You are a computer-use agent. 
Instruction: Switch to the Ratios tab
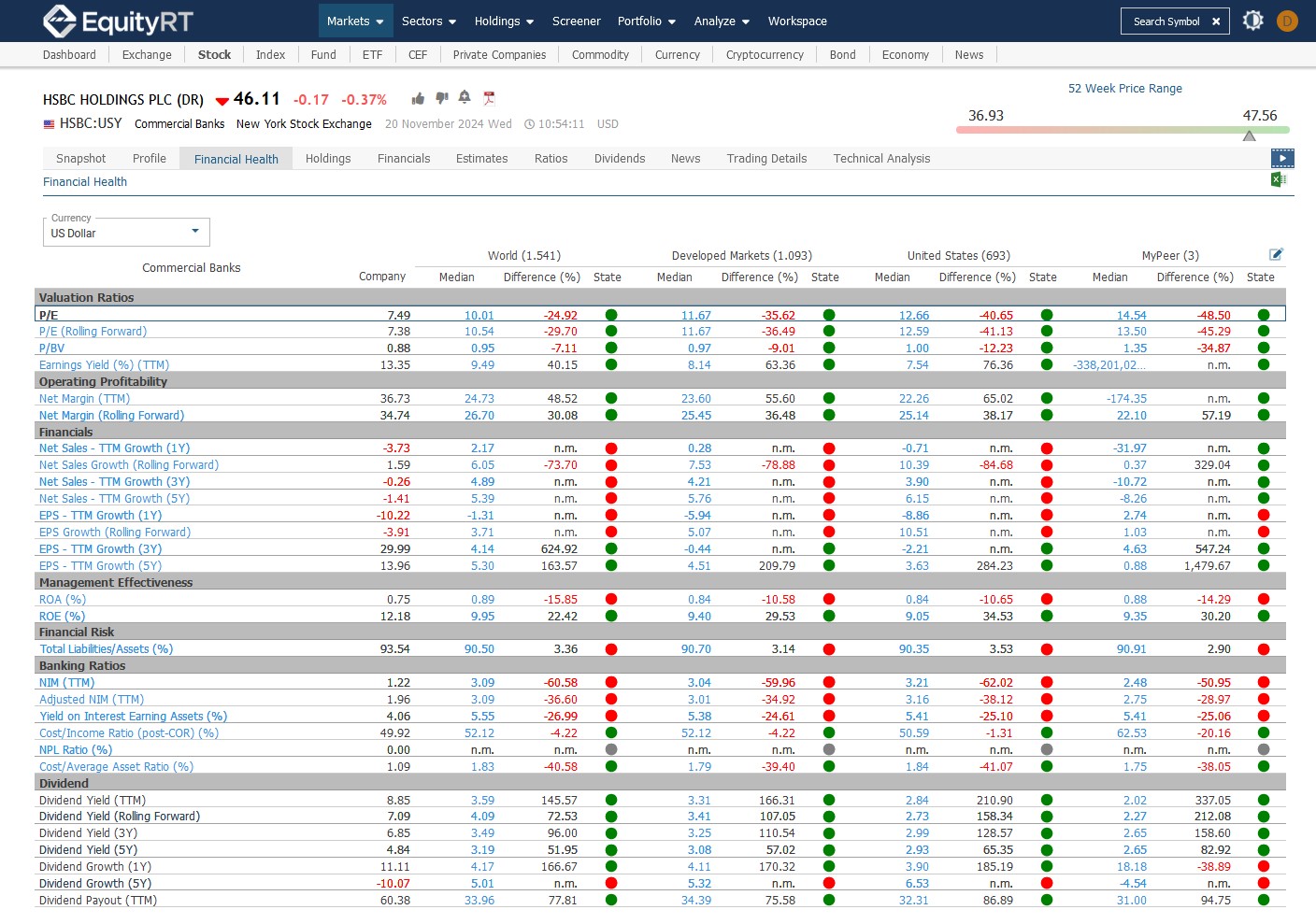coord(551,159)
